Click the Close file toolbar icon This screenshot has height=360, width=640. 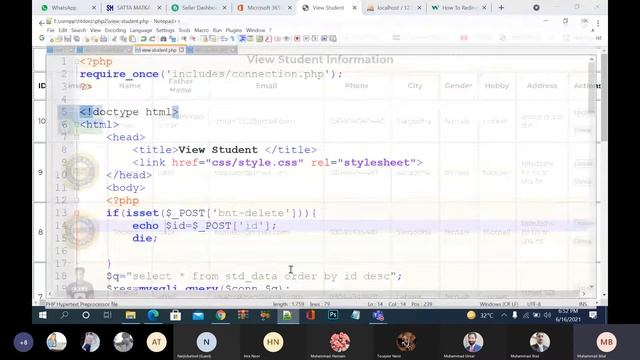87,39
